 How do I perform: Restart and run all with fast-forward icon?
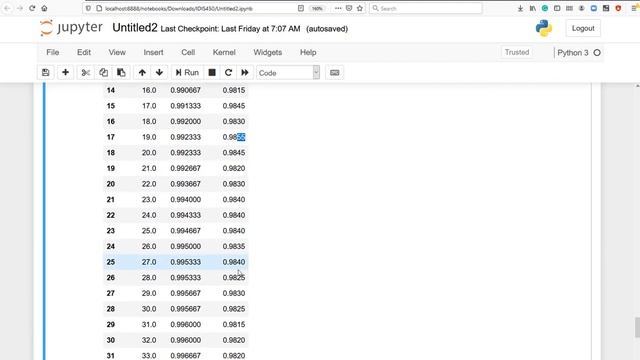(x=245, y=73)
